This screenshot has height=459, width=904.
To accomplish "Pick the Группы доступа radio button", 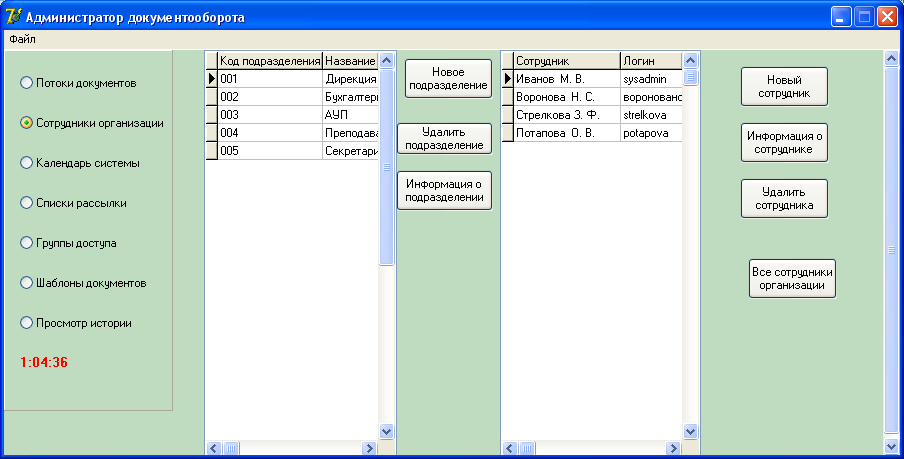I will [x=68, y=243].
